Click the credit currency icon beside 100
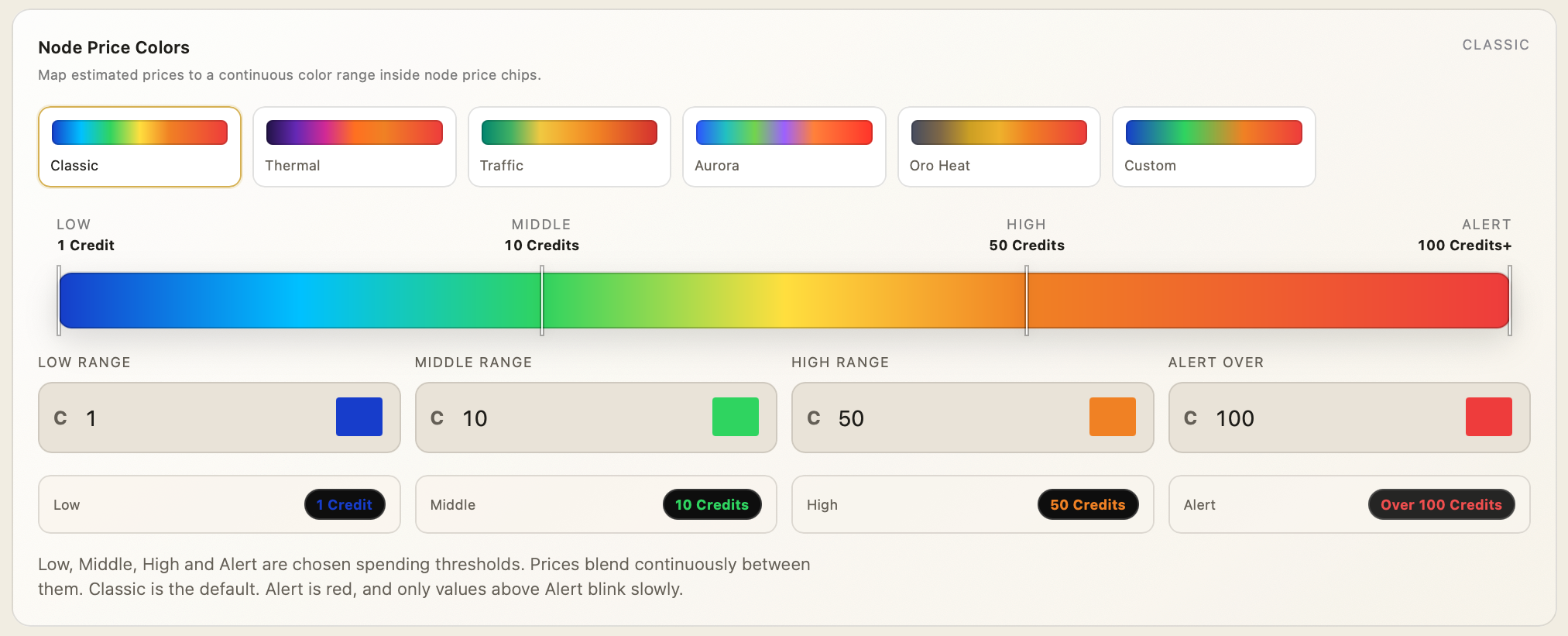 coord(1191,418)
